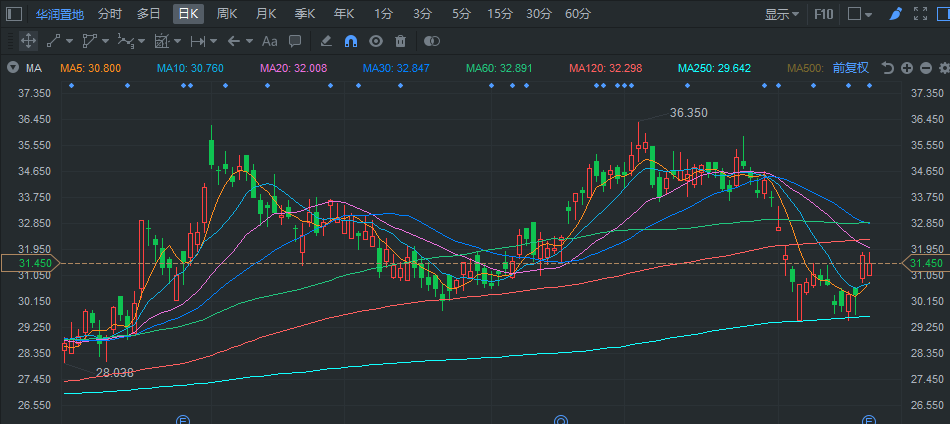Select the polygon shape drawing tool

click(x=90, y=41)
